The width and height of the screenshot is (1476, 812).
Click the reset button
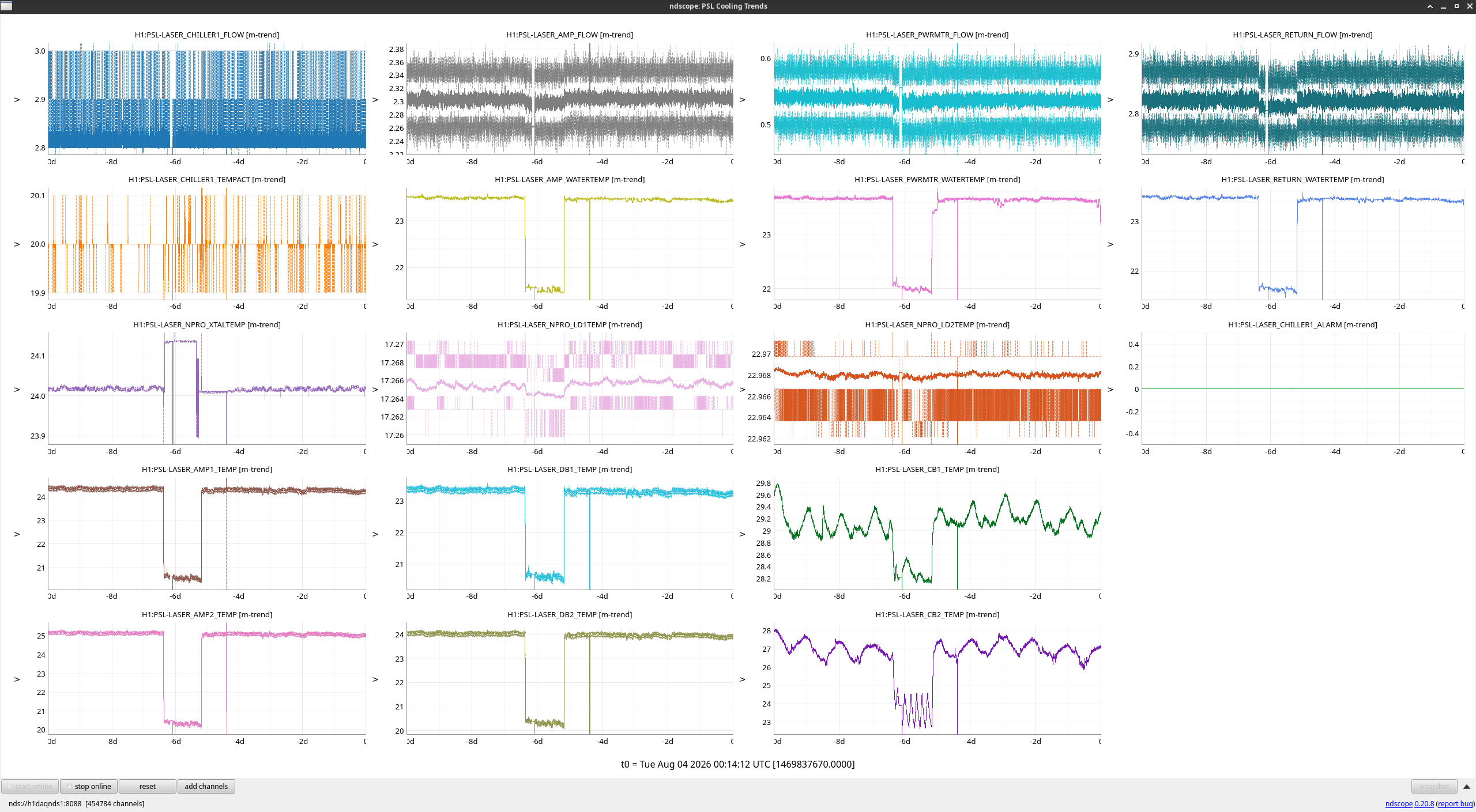pyautogui.click(x=148, y=786)
